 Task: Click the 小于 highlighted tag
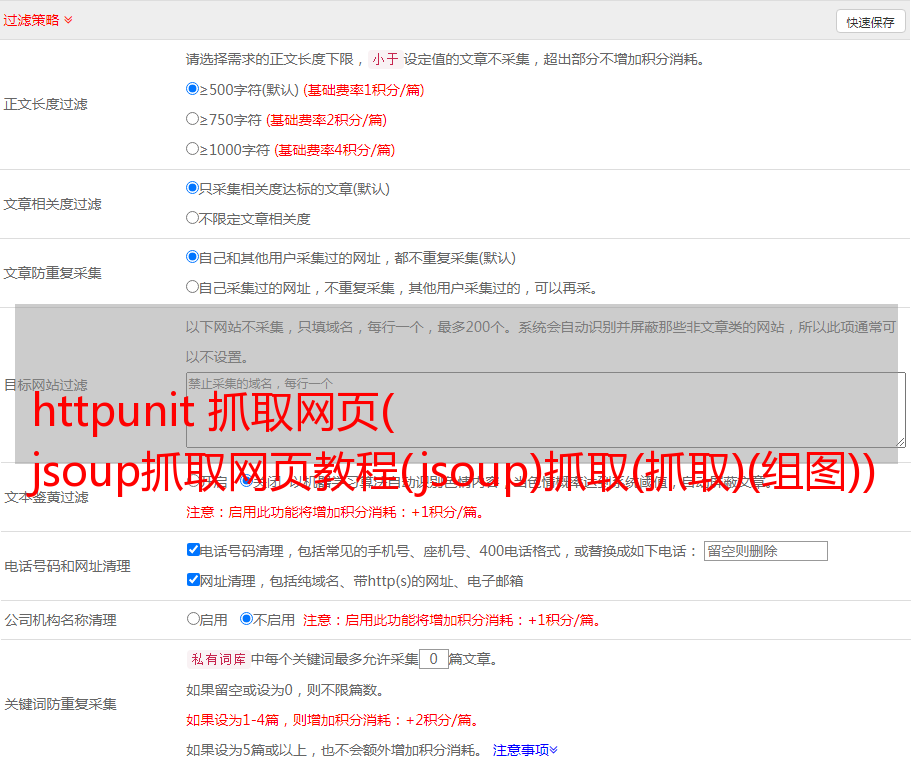pyautogui.click(x=385, y=59)
